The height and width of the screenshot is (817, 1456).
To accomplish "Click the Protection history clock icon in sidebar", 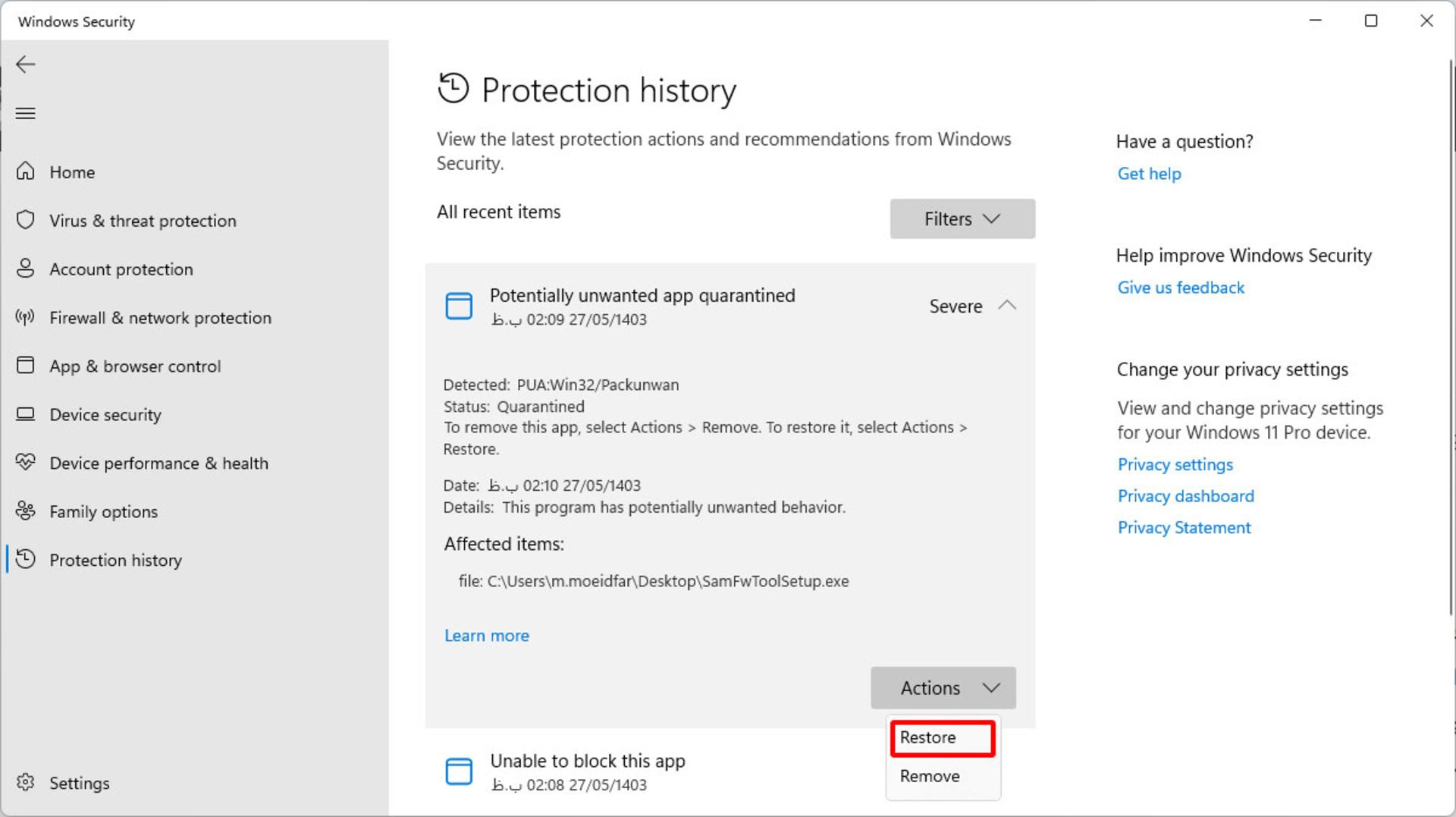I will [26, 560].
